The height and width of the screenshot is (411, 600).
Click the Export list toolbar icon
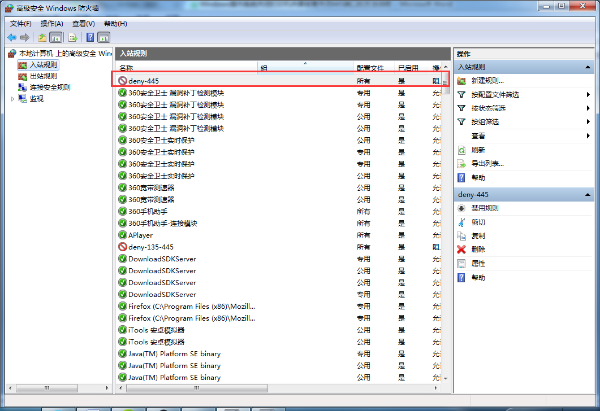[x=73, y=38]
